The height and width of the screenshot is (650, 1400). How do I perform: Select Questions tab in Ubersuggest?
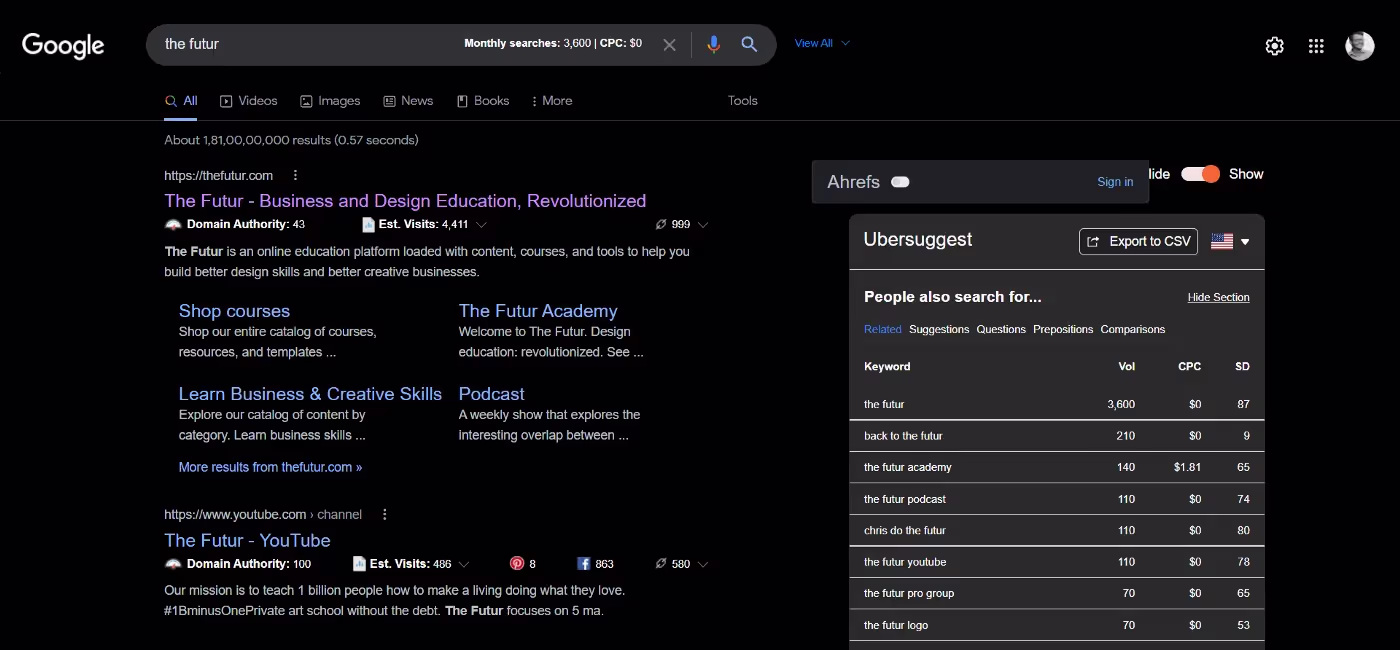[1001, 329]
